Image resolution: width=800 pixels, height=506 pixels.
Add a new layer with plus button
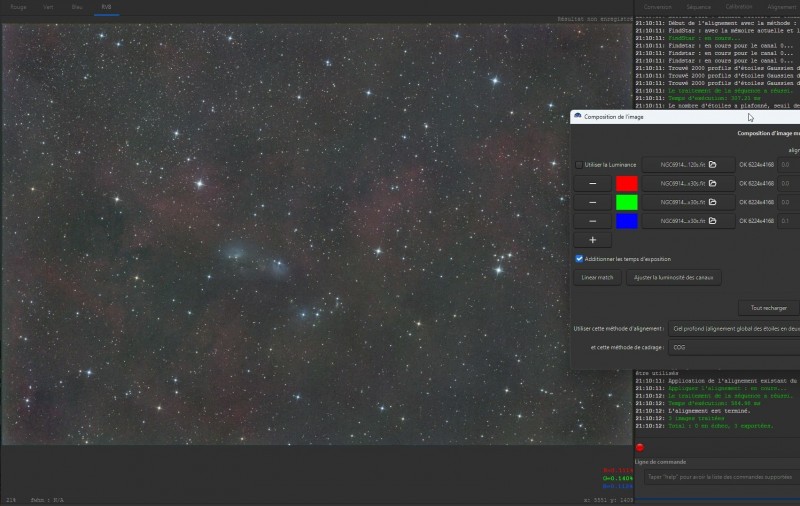[x=592, y=240]
